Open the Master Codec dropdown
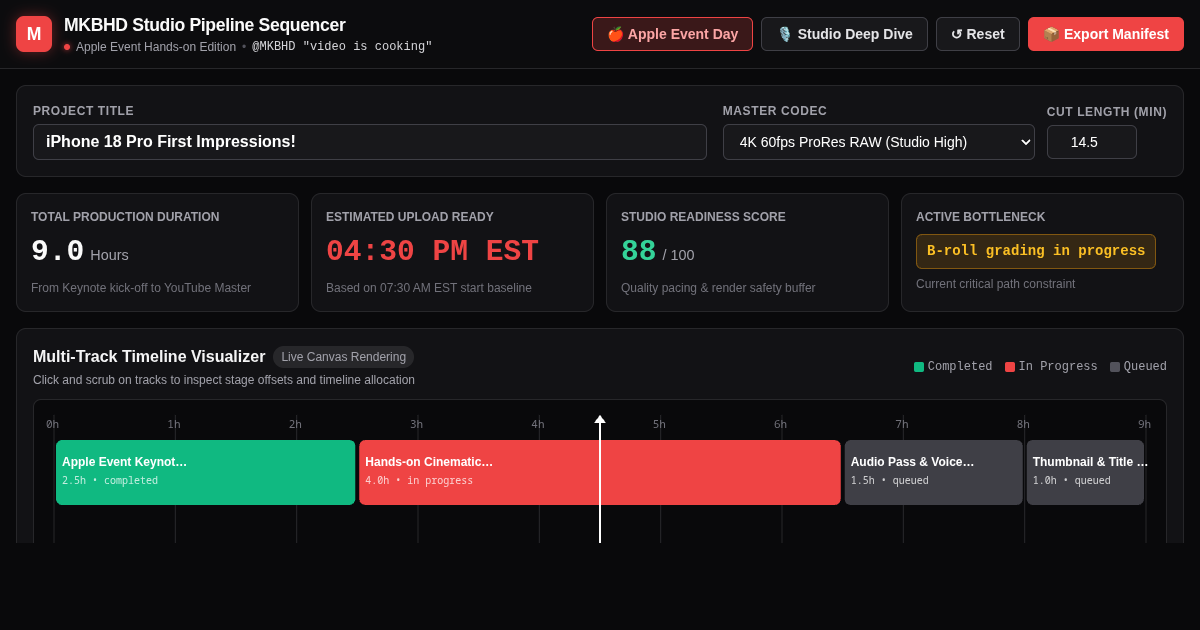 879,142
